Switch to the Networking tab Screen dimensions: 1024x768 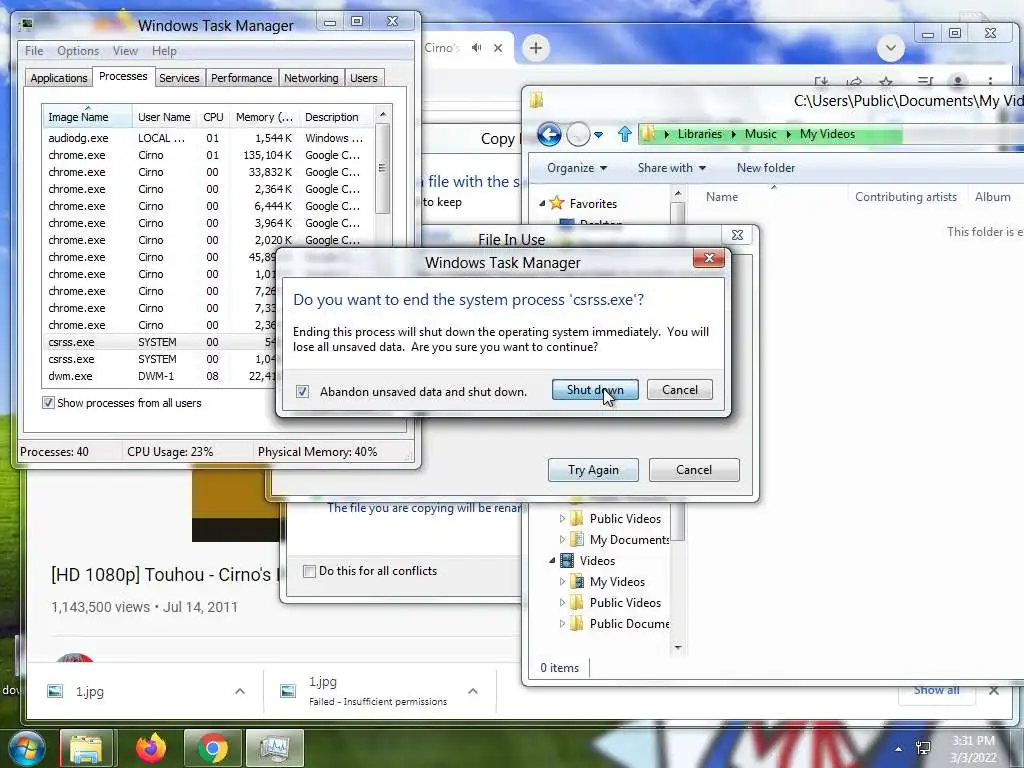click(x=311, y=78)
